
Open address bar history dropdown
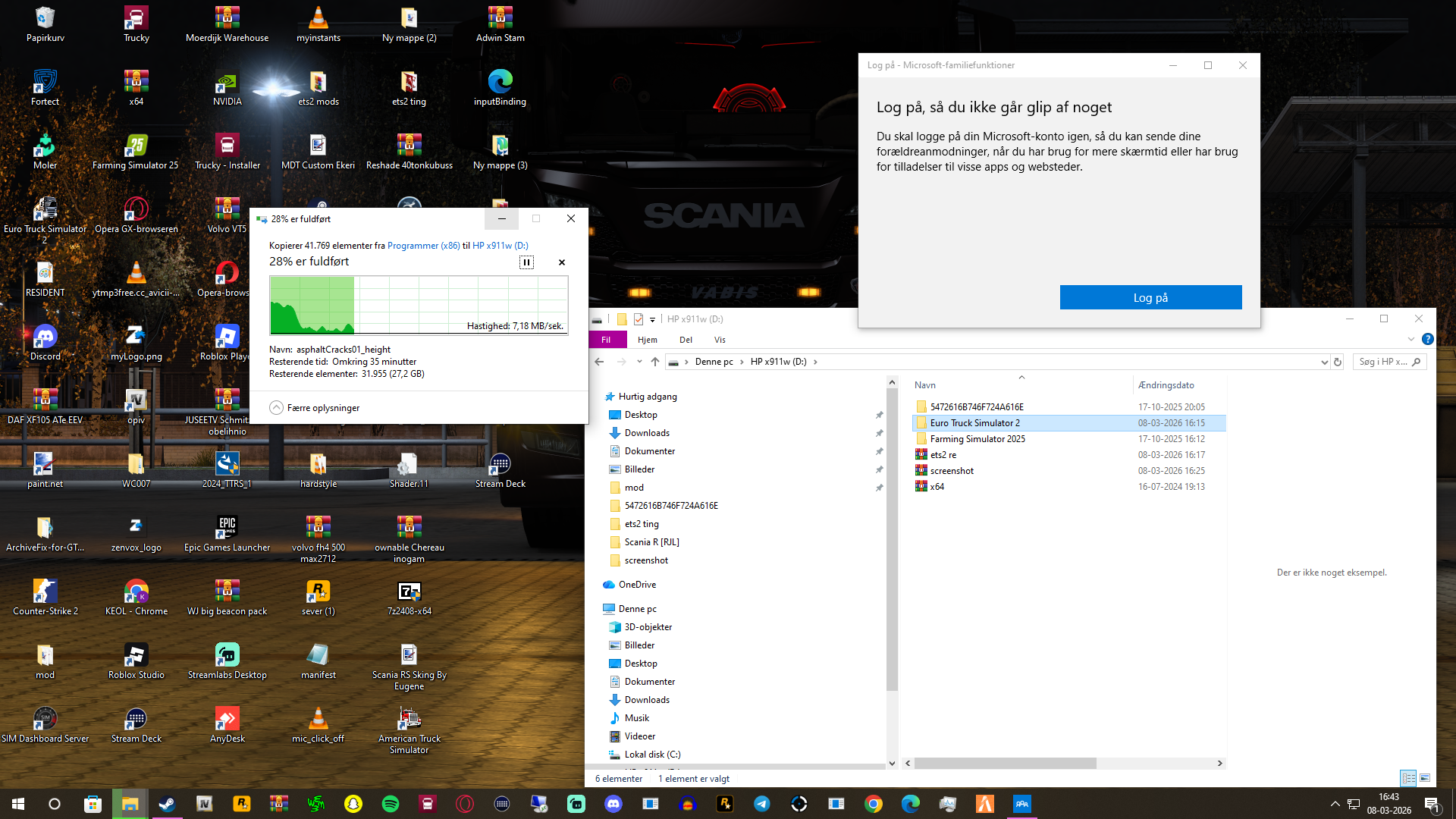coord(1324,362)
